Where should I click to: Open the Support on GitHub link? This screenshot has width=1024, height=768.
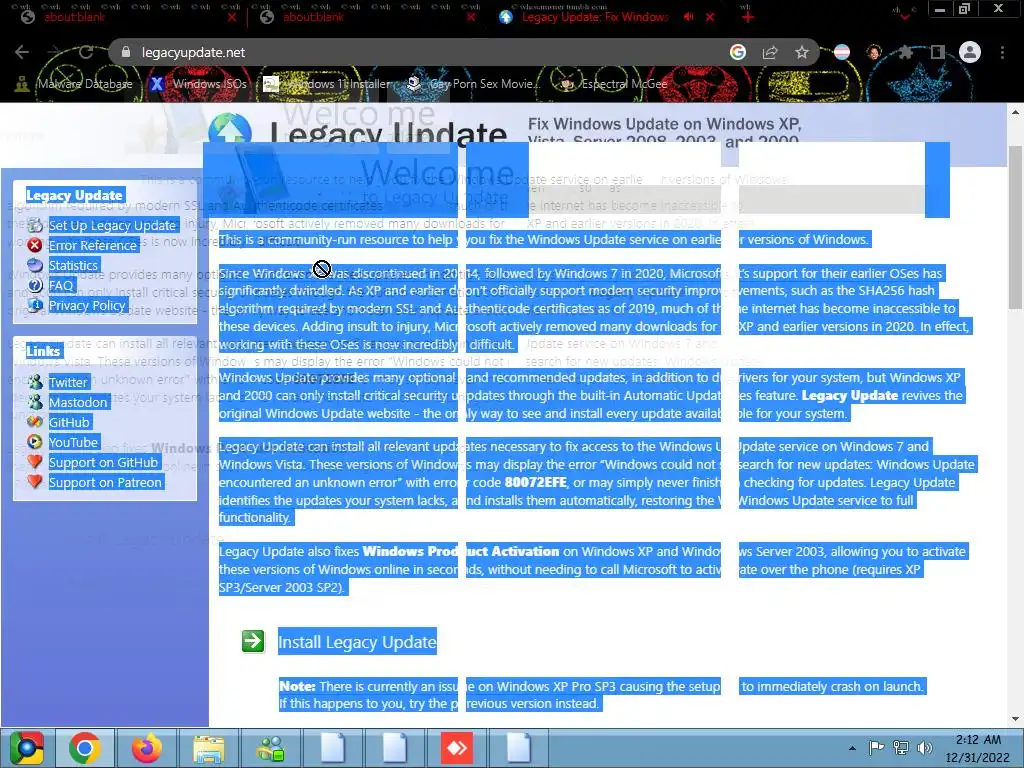pos(103,462)
